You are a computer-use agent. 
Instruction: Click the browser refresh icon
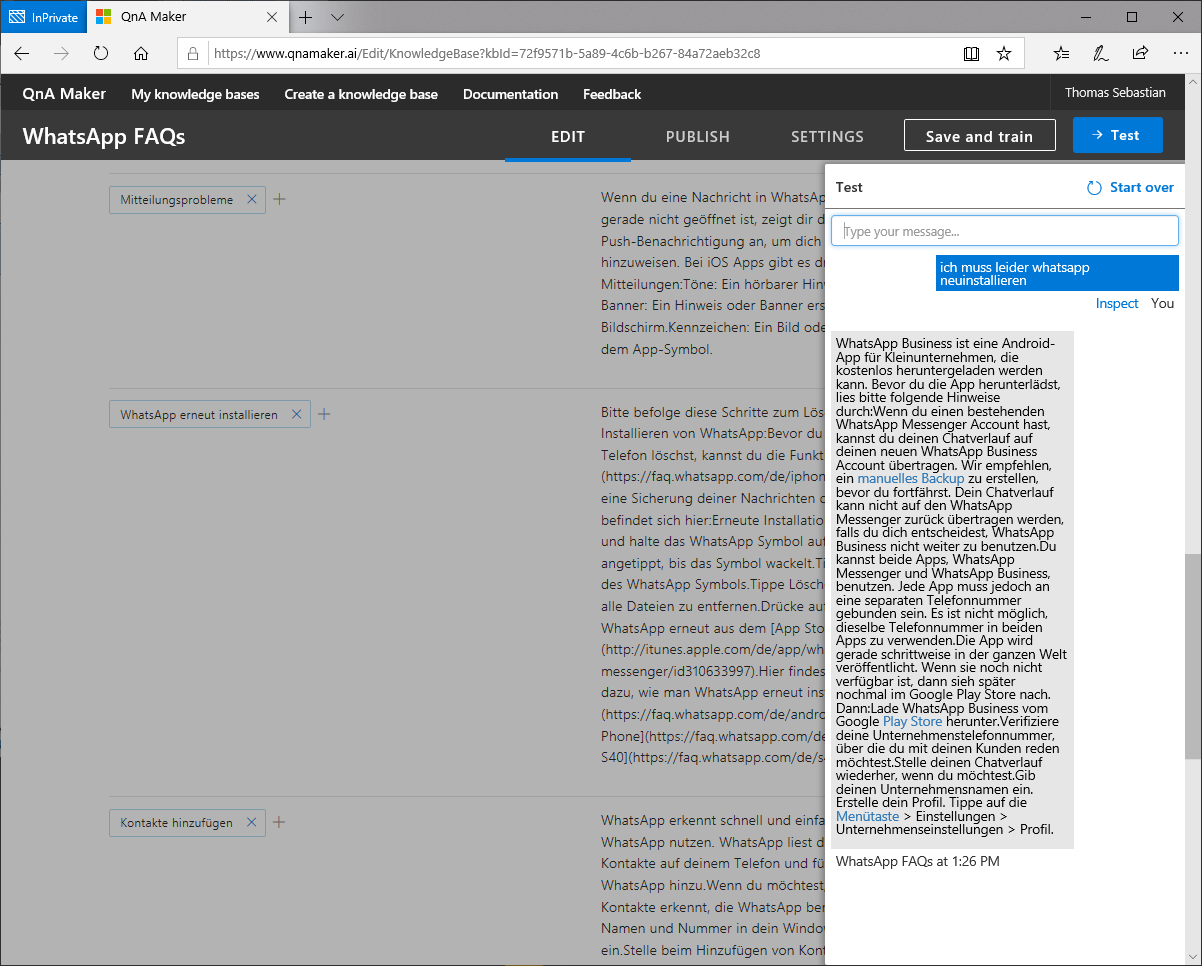pyautogui.click(x=101, y=54)
